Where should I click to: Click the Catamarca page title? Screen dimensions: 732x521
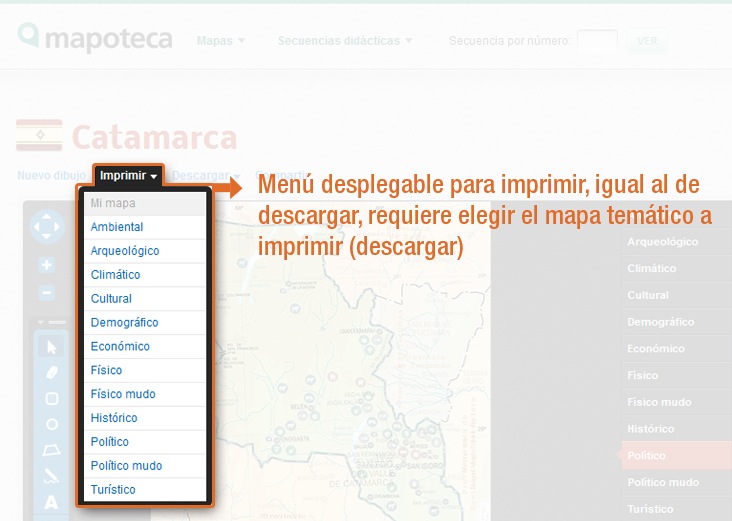tap(155, 137)
